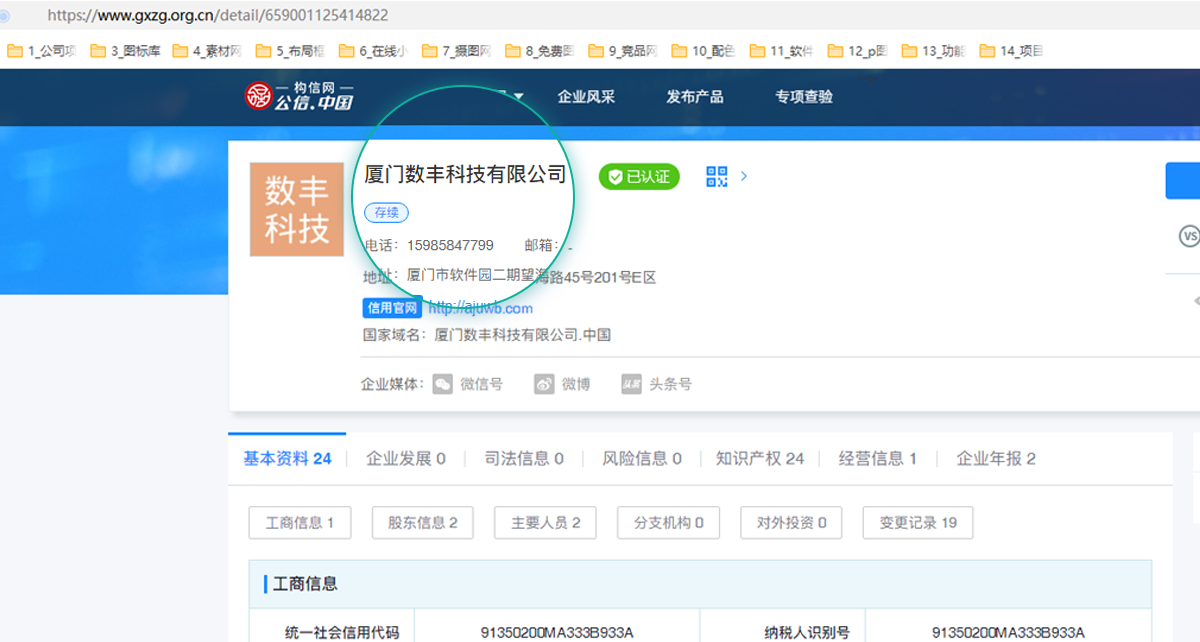Click the green 已认证 verified badge
This screenshot has height=642, width=1200.
[x=639, y=177]
